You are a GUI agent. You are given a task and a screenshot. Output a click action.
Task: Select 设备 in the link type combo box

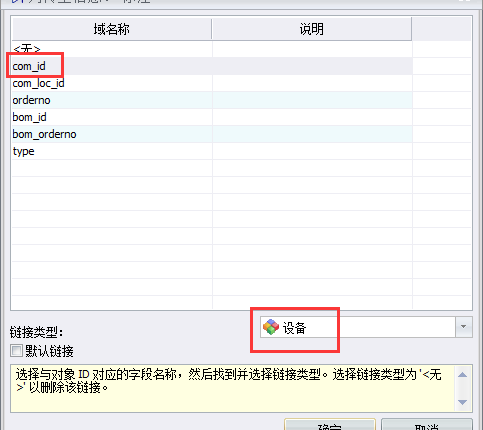pyautogui.click(x=366, y=327)
